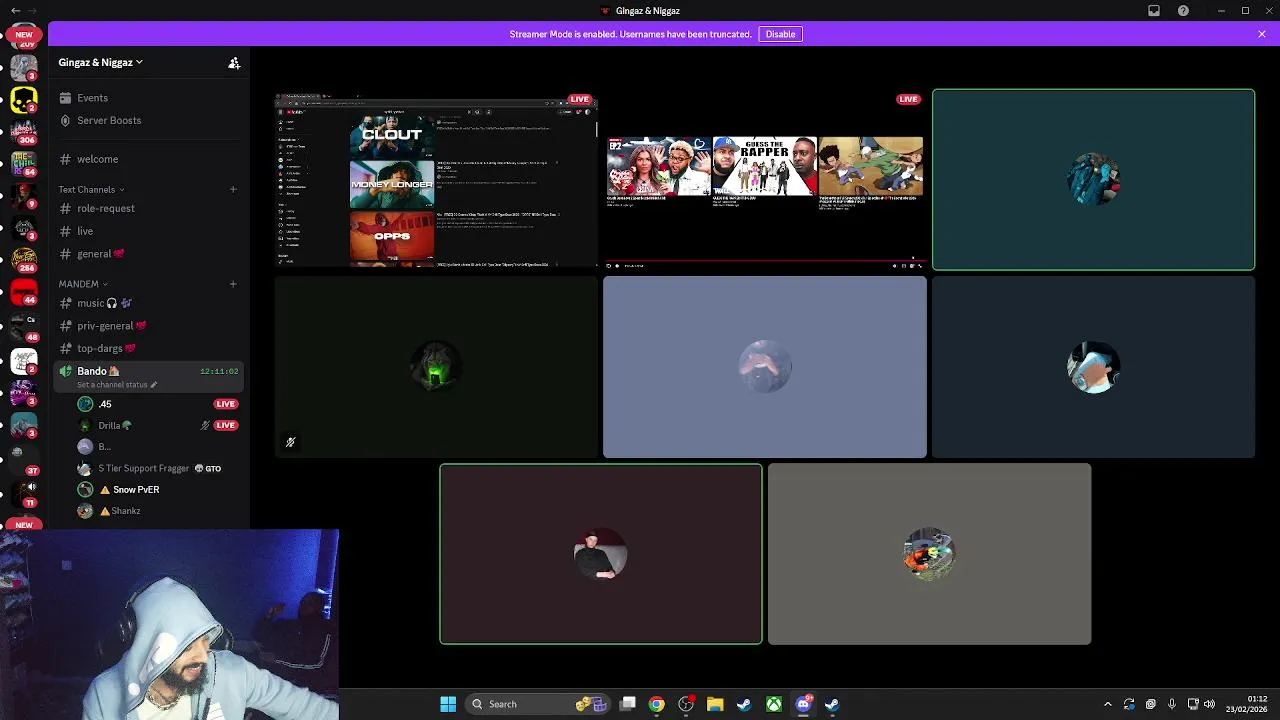Open the general text channel
The image size is (1280, 720).
pos(148,254)
